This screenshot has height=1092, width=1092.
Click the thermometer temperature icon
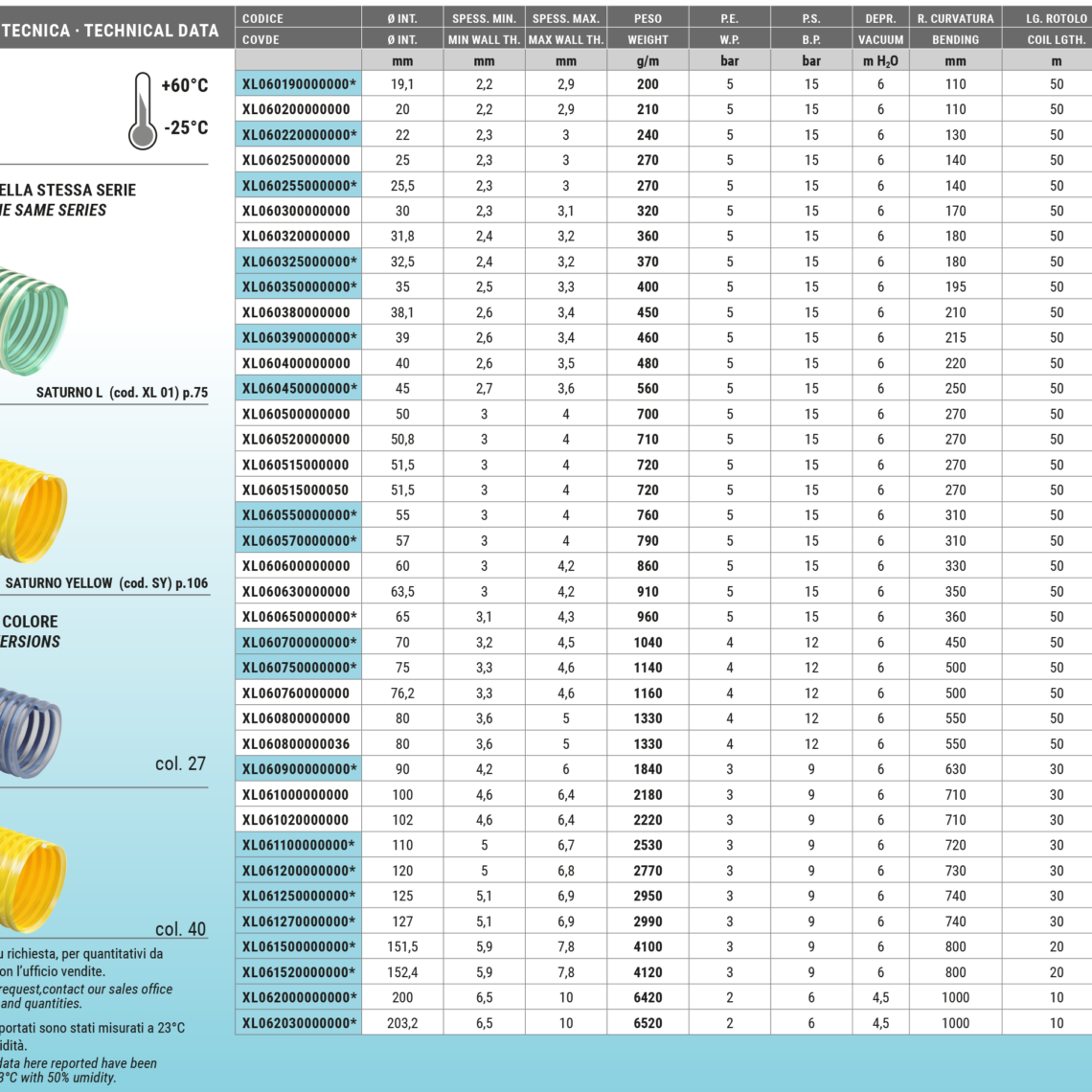tap(143, 110)
